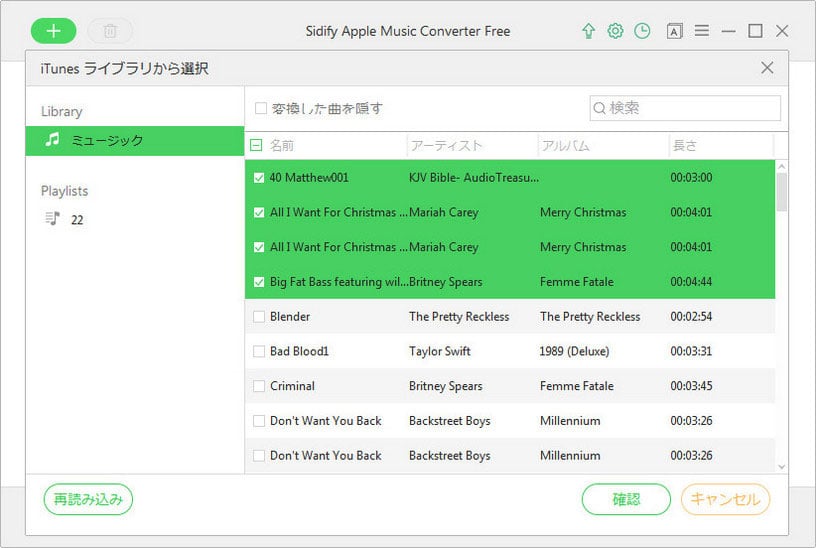Image resolution: width=816 pixels, height=548 pixels.
Task: Click the track list scrollbar thumb
Action: pos(781,192)
